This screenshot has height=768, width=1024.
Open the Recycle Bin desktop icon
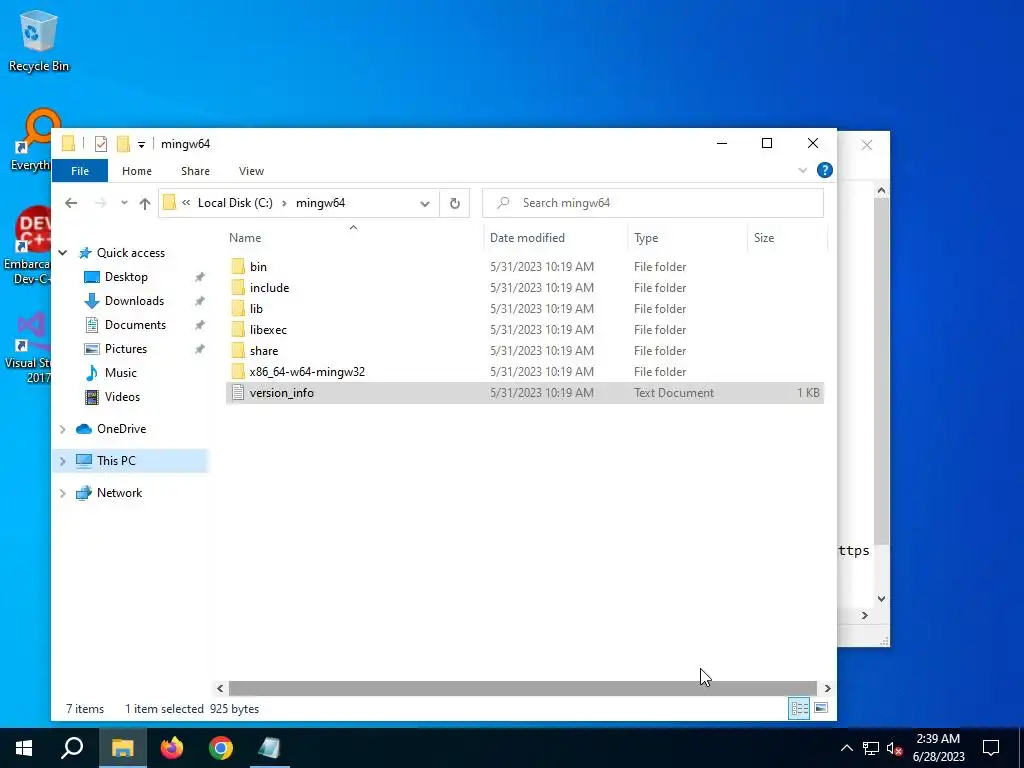(x=39, y=40)
